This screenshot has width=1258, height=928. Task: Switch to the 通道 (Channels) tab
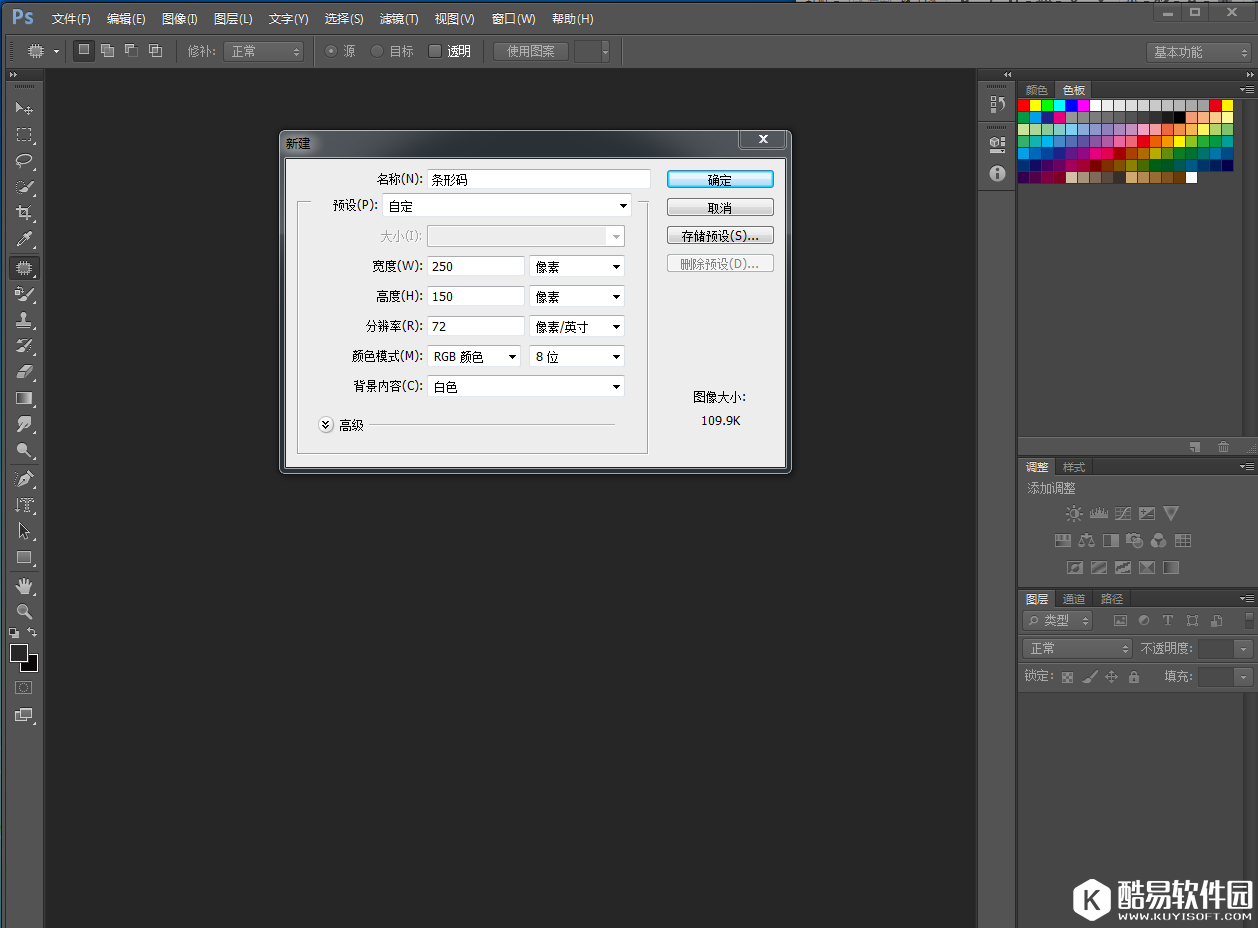[1074, 599]
